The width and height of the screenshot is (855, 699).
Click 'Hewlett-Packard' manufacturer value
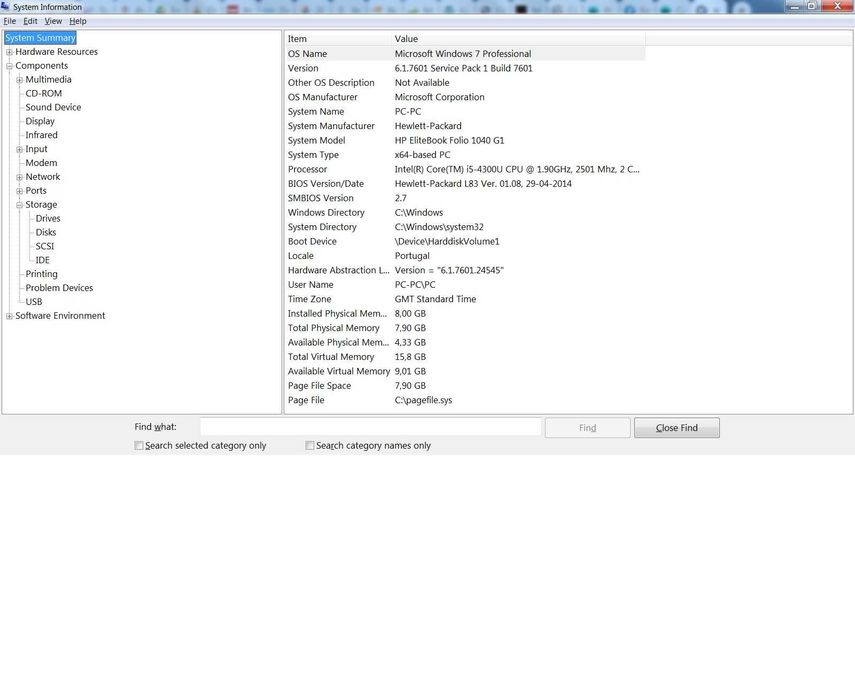coord(428,126)
